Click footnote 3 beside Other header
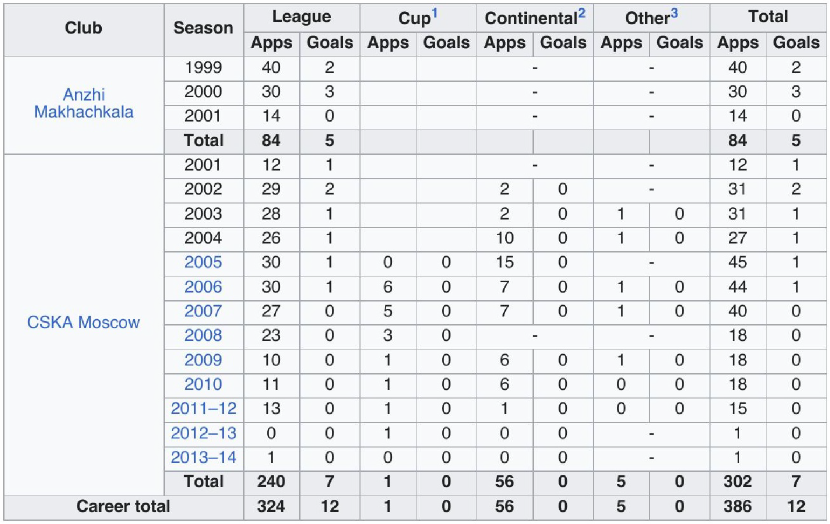 point(674,13)
